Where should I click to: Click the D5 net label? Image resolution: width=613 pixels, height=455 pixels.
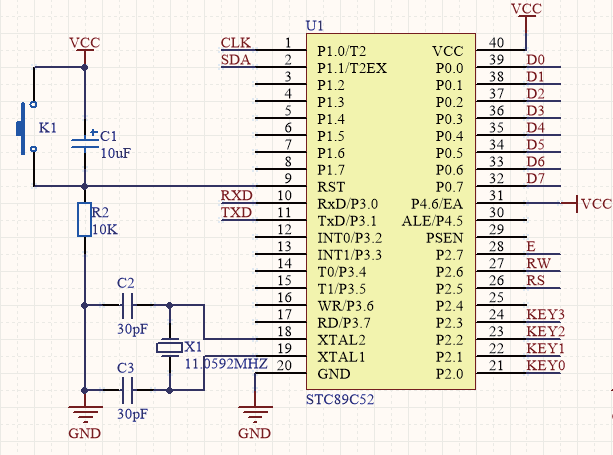(x=536, y=145)
